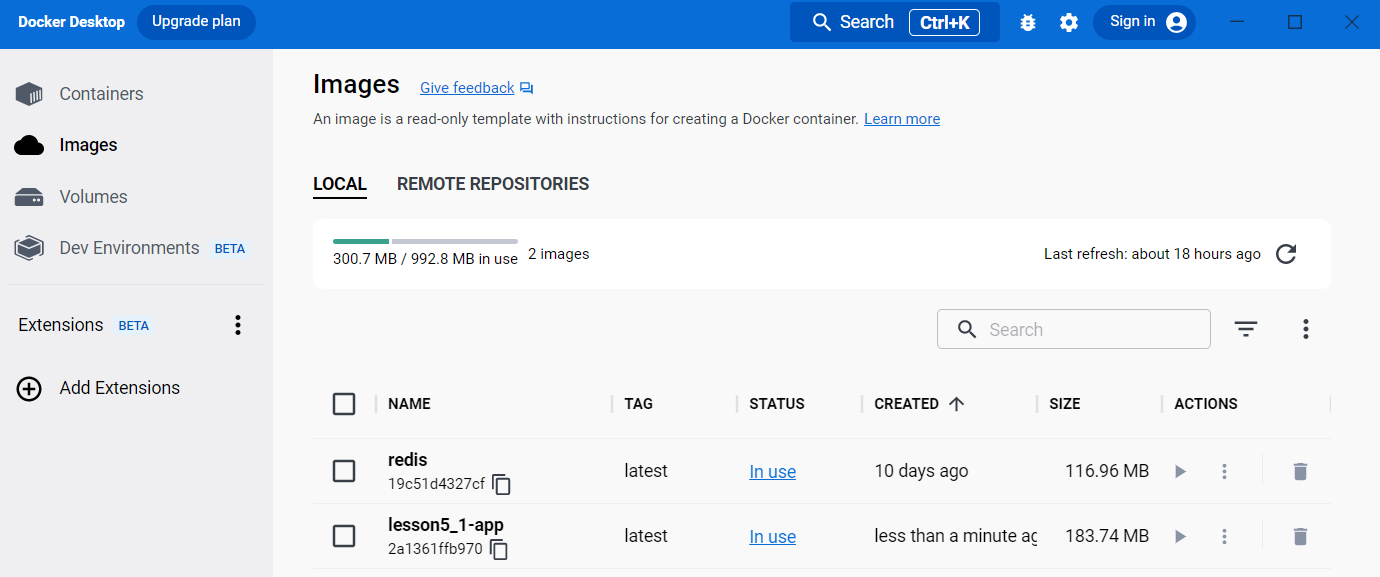Image resolution: width=1380 pixels, height=577 pixels.
Task: Refresh the images list
Action: point(1286,254)
